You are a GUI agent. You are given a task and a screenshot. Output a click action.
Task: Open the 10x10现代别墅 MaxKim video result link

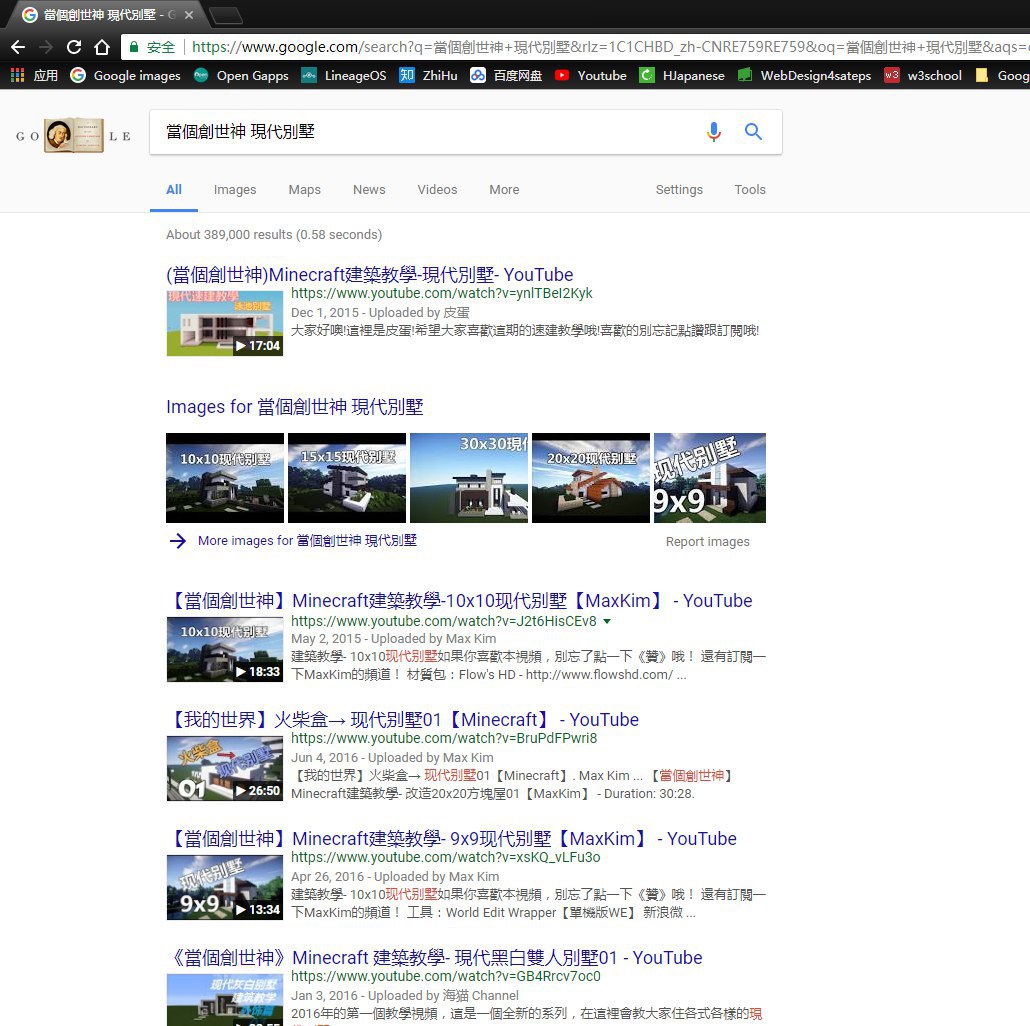[460, 601]
